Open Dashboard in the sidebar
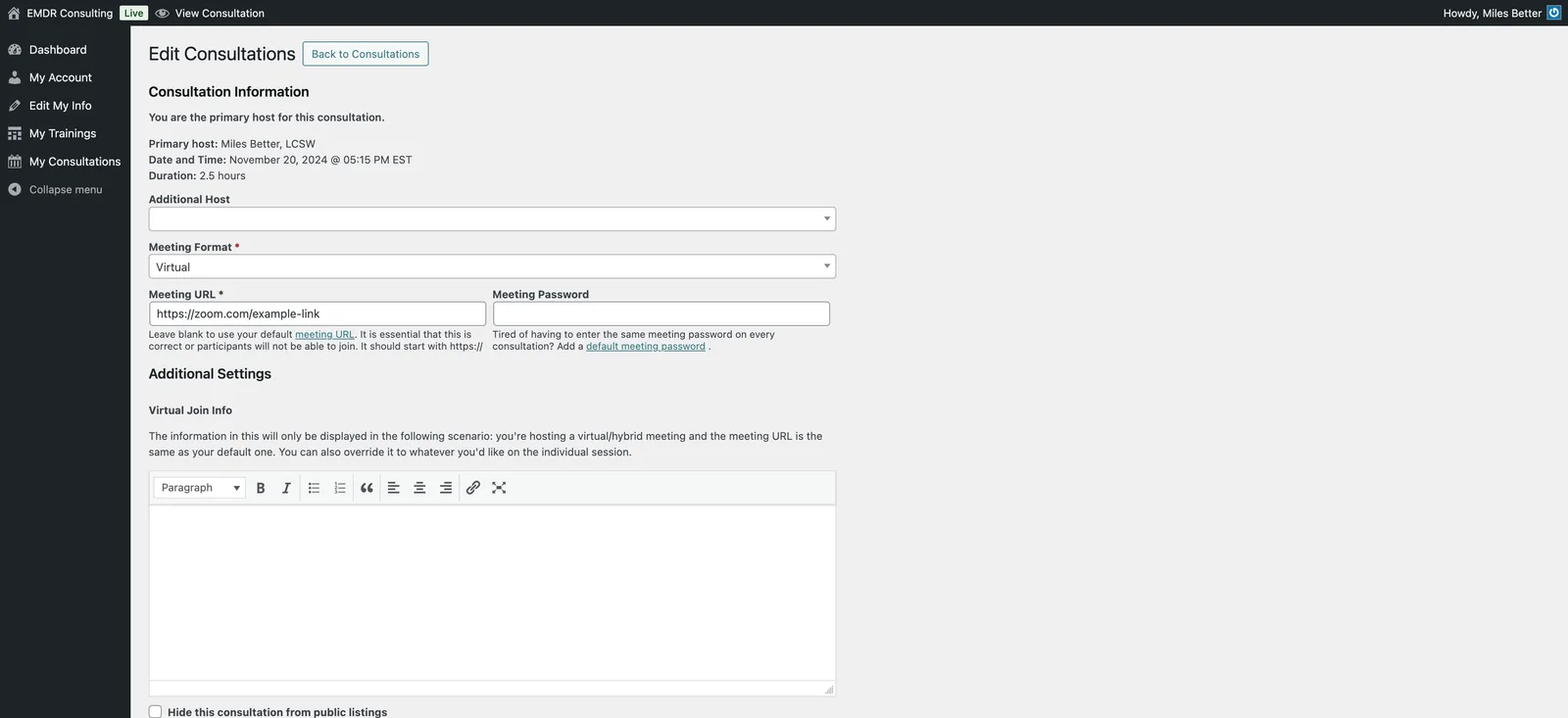 click(58, 50)
